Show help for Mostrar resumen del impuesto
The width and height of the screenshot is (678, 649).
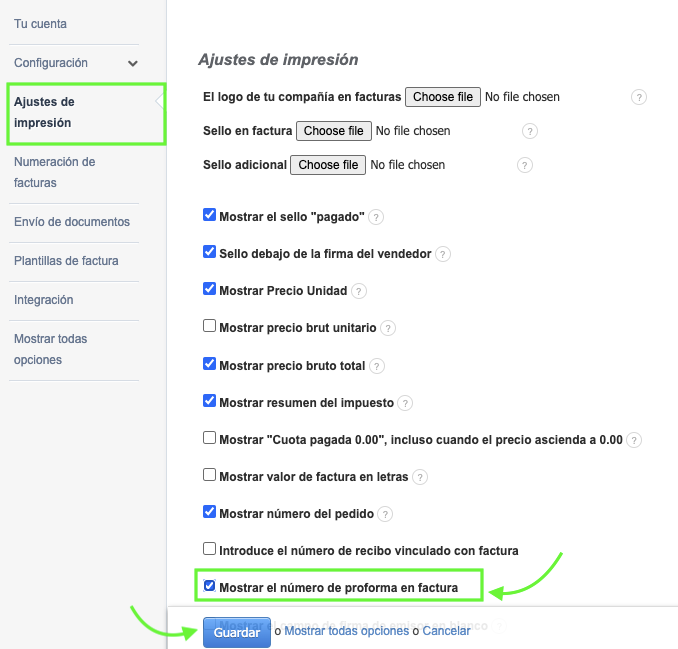[x=405, y=403]
